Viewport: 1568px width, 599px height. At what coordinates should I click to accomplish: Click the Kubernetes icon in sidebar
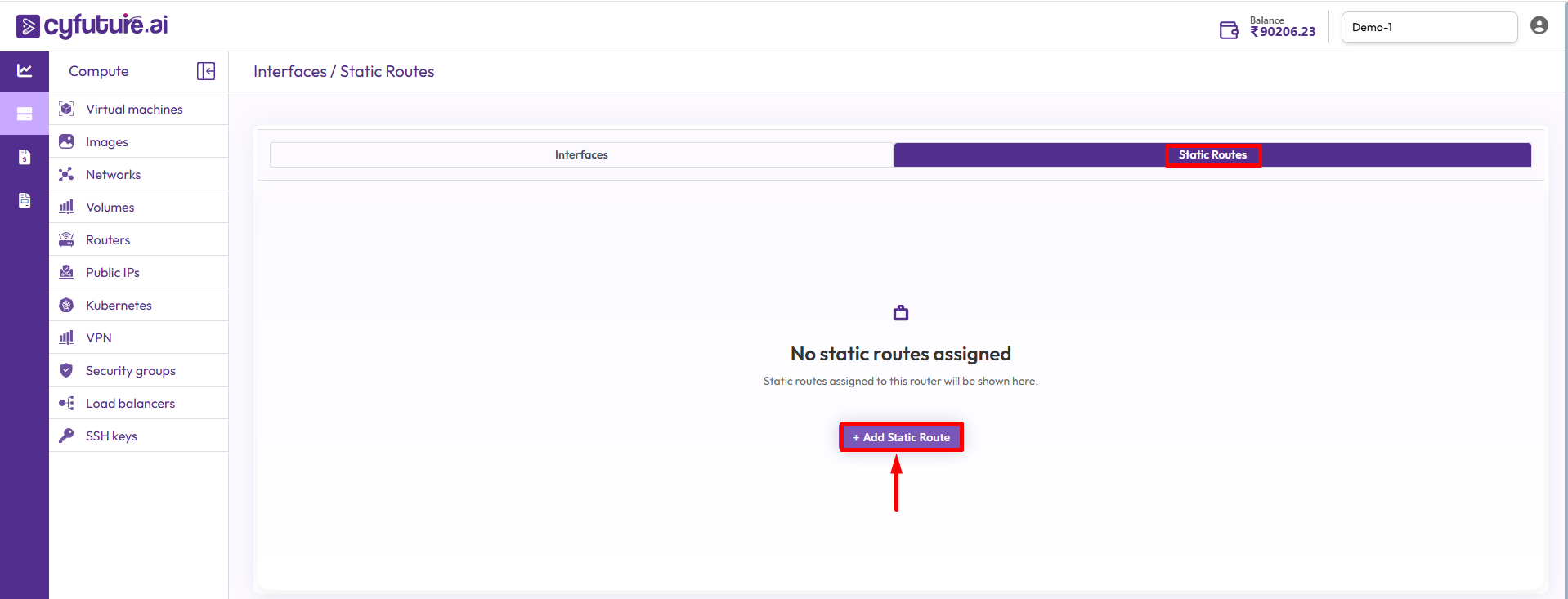click(66, 305)
